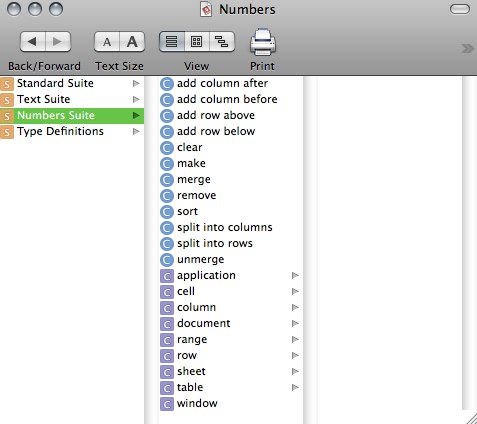Switch to list view mode

(x=172, y=42)
